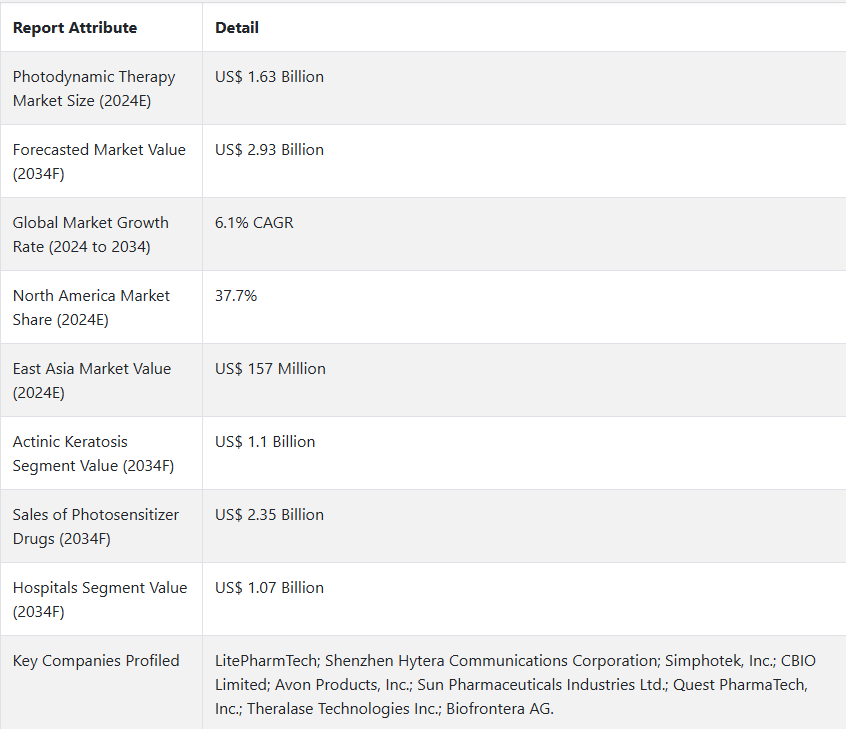Screen dimensions: 846x729
Task: Click the 'Report Attribute' column header
Action: pos(75,28)
